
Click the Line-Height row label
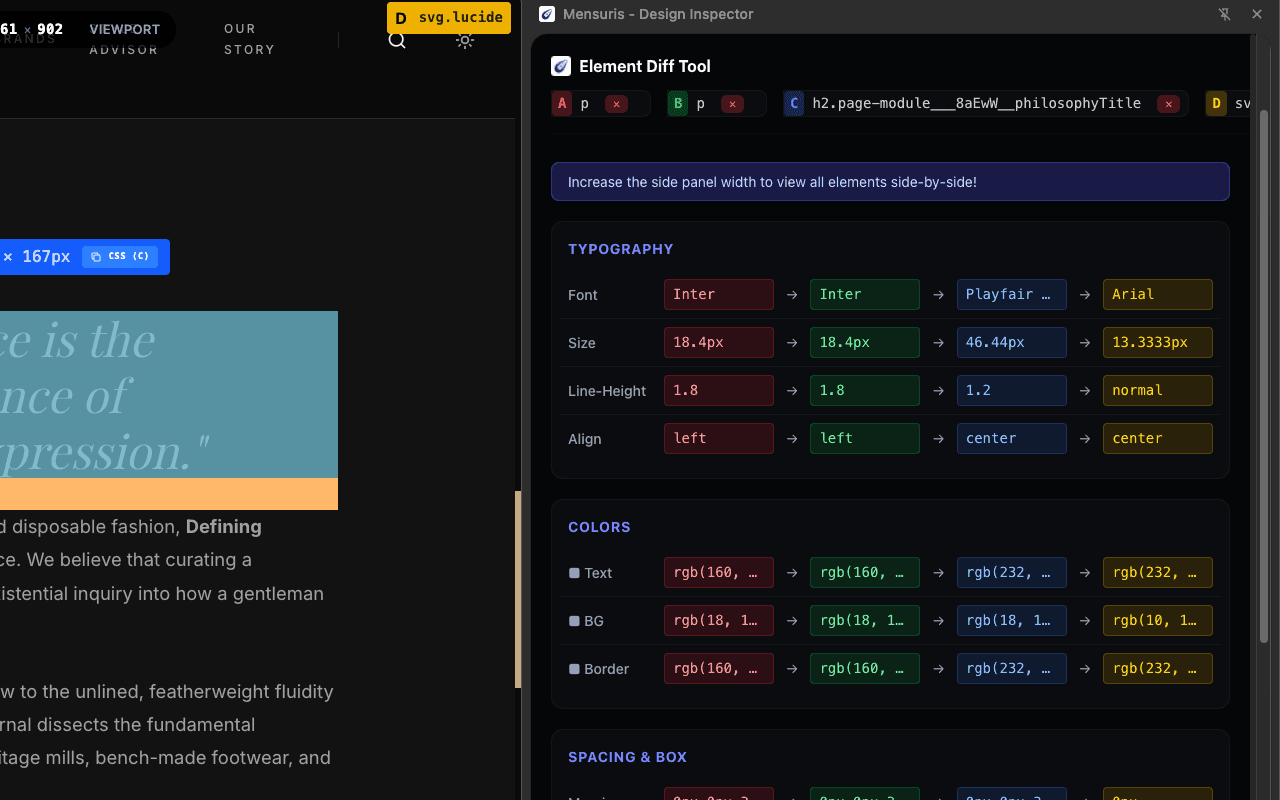coord(607,391)
